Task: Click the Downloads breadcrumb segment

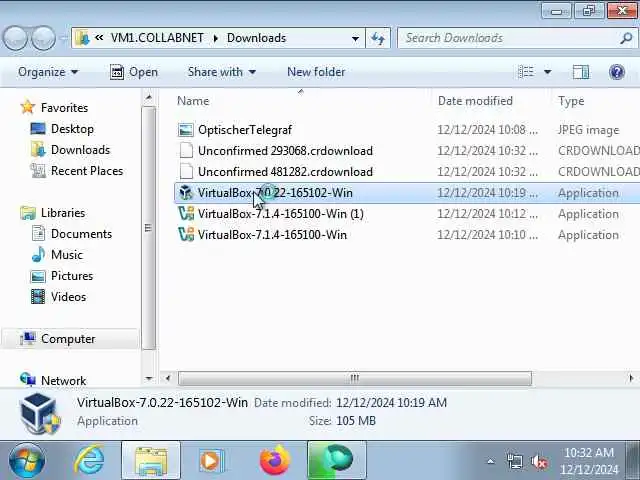Action: [x=256, y=38]
